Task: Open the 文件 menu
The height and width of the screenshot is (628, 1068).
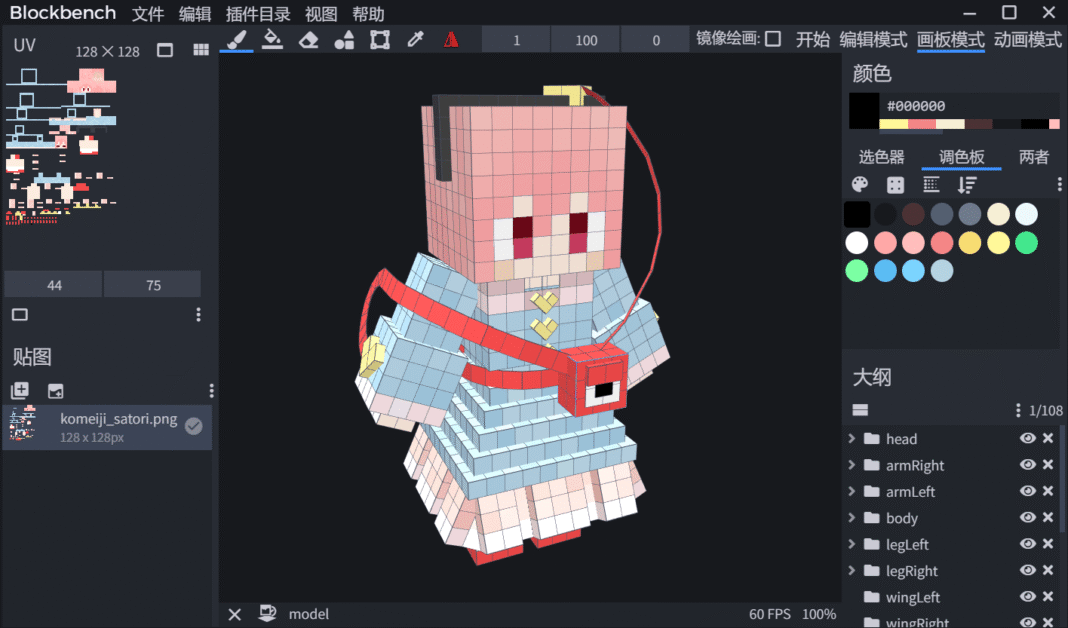Action: click(148, 14)
